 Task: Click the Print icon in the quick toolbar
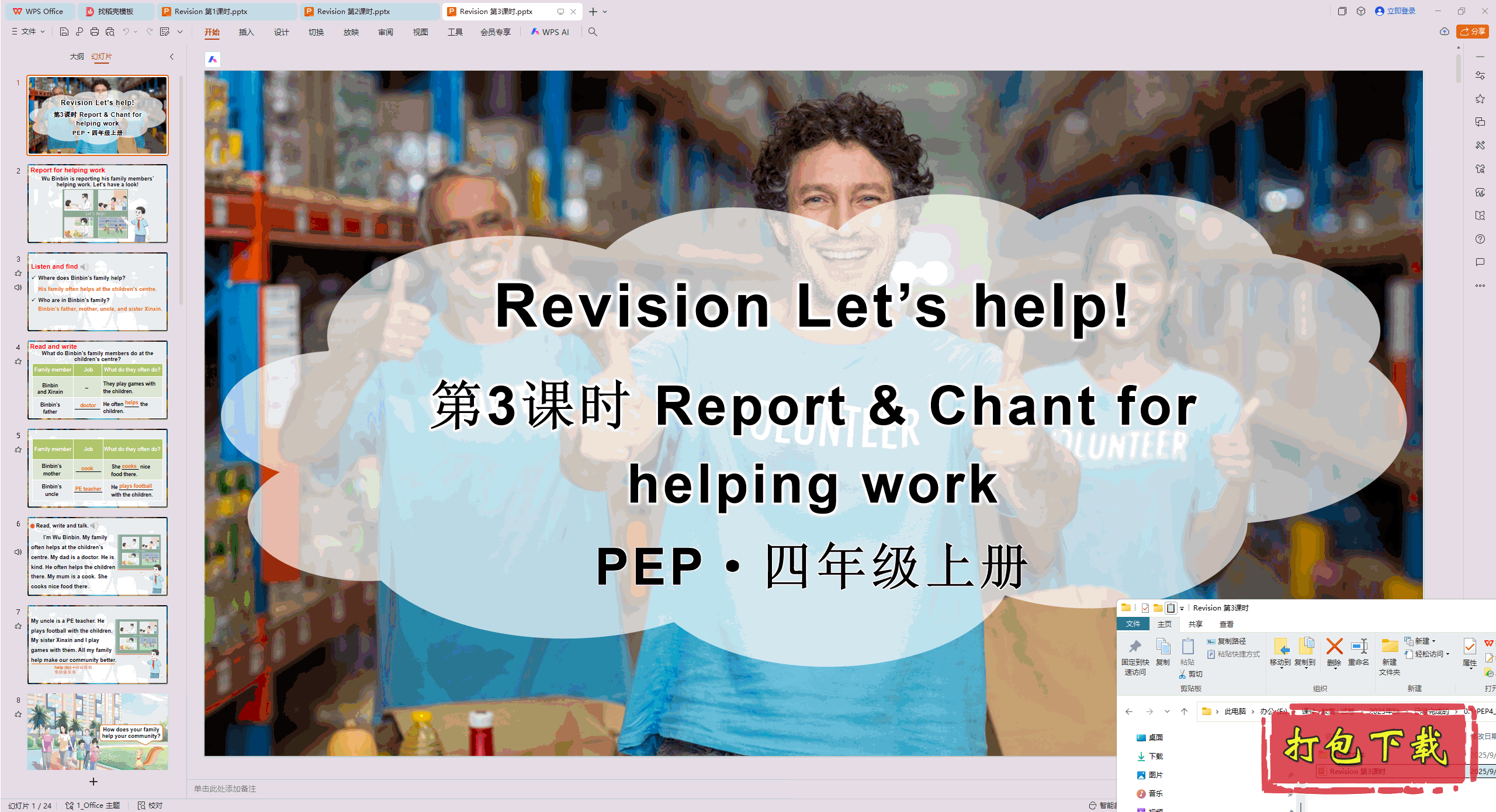pyautogui.click(x=95, y=32)
